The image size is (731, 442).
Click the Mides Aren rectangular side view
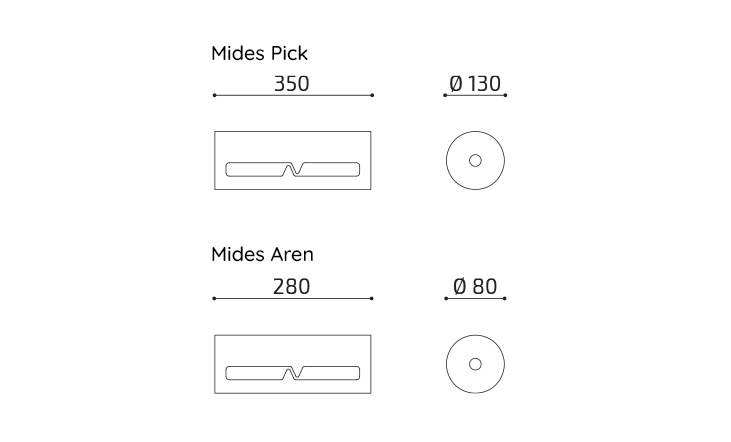coord(293,364)
